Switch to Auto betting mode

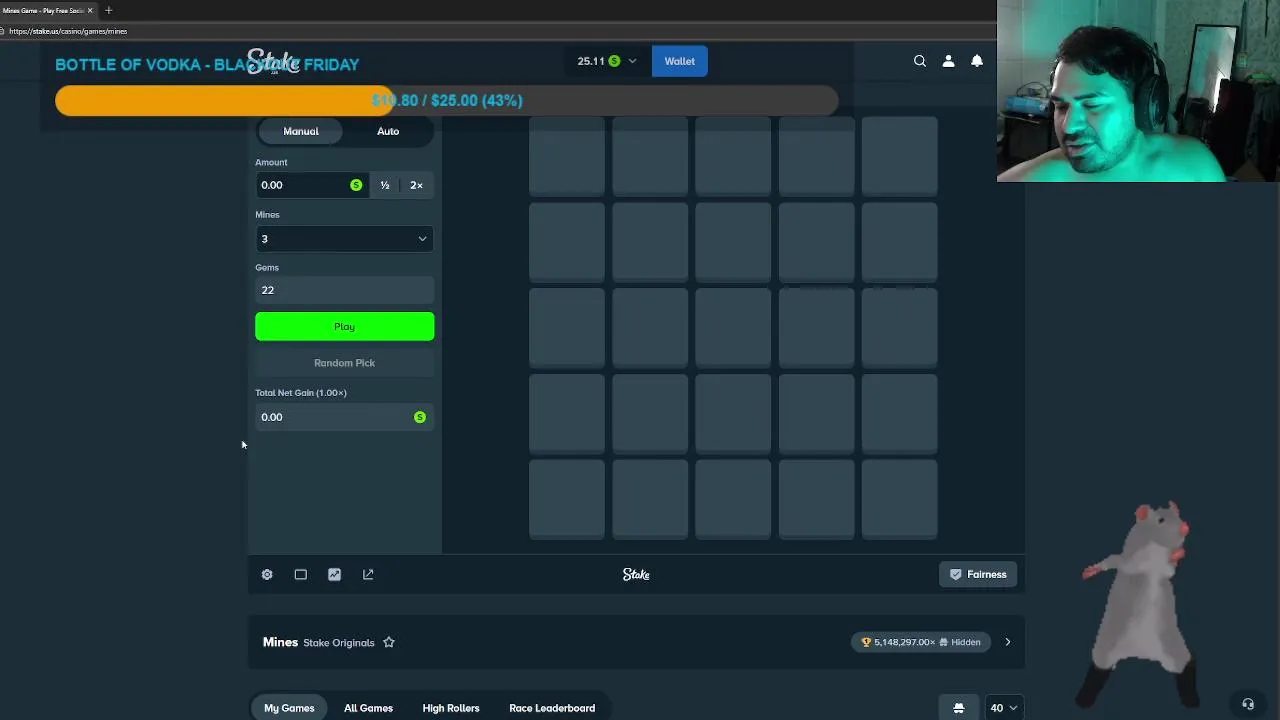tap(388, 131)
